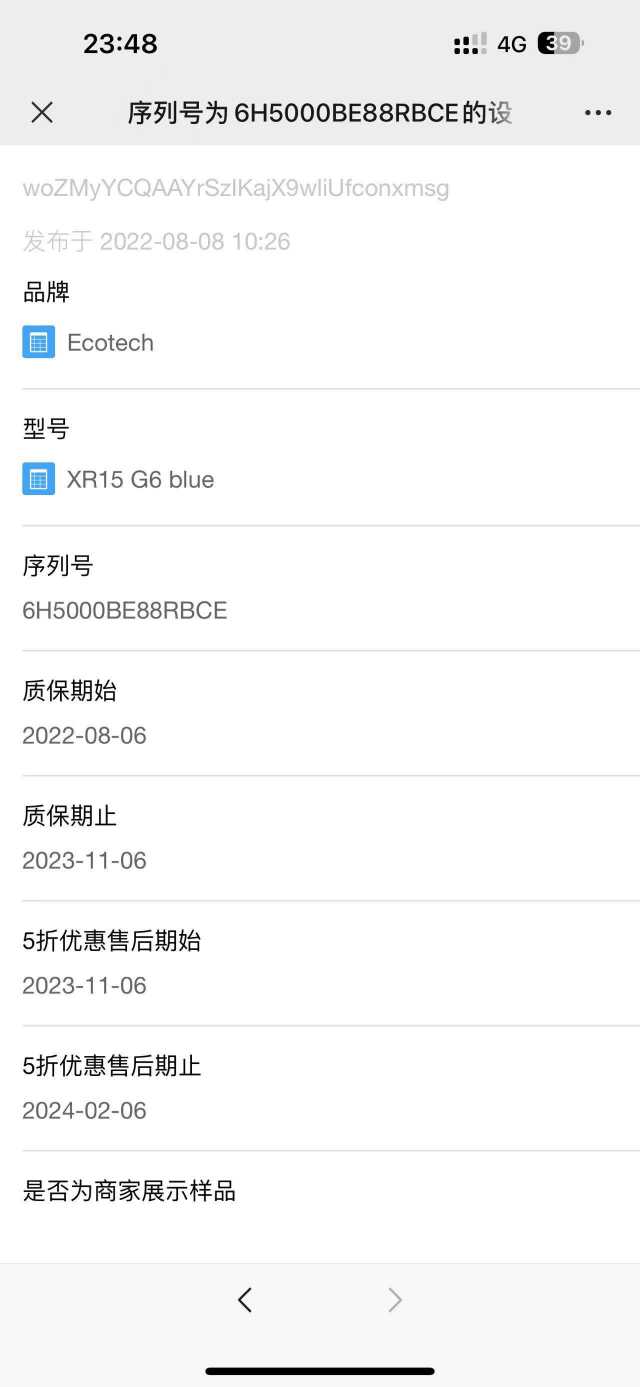Tap the 4G network indicator
The image size is (640, 1387).
(x=512, y=44)
